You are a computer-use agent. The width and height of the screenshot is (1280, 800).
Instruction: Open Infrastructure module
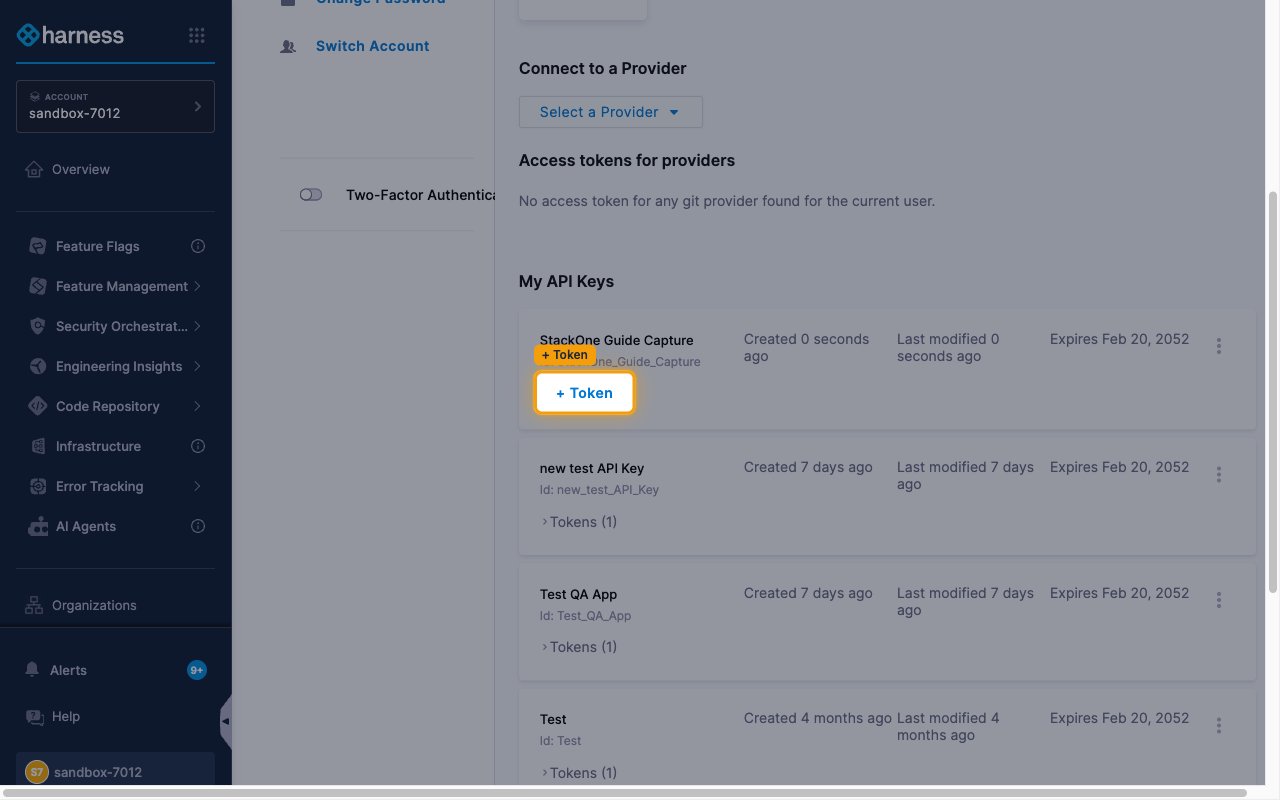(98, 446)
